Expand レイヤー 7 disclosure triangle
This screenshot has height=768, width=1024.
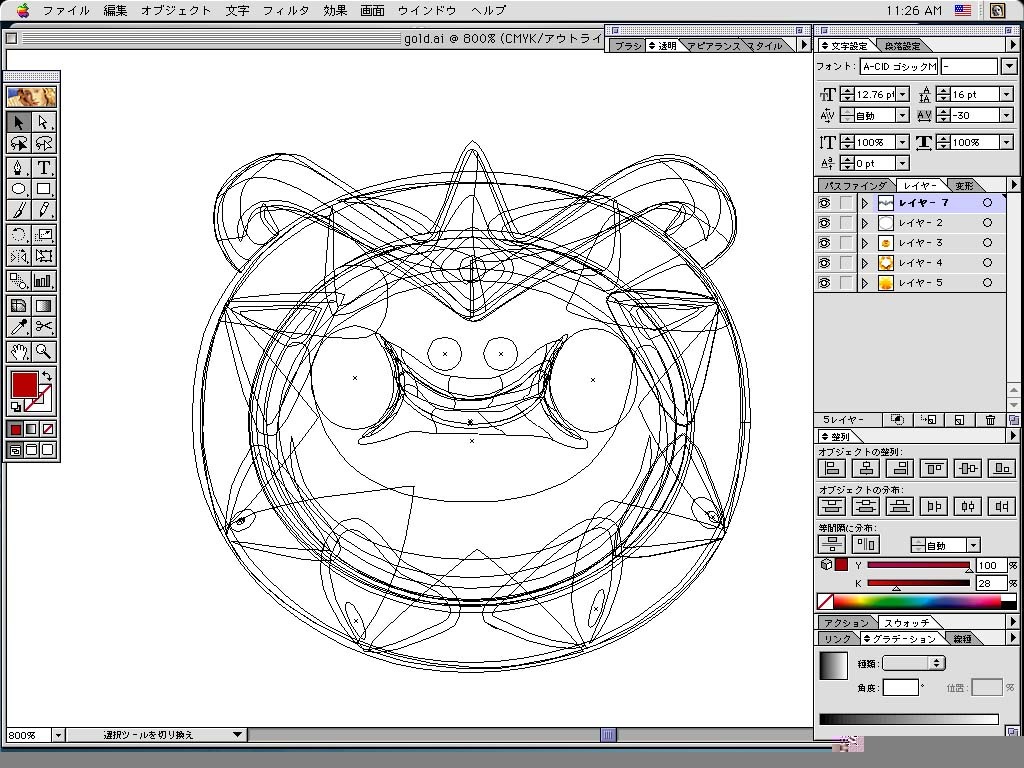865,203
